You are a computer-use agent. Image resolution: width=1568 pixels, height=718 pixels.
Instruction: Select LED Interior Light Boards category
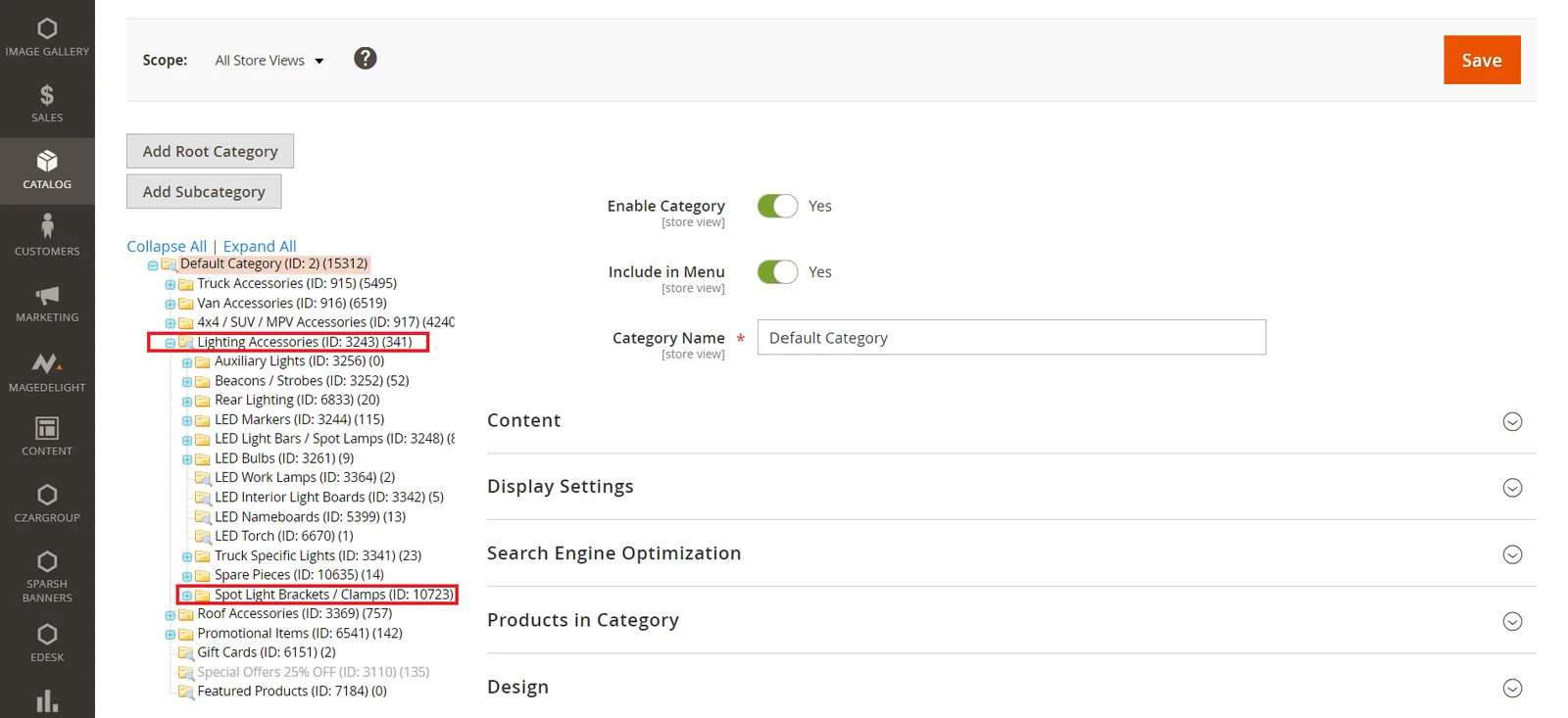click(x=329, y=497)
